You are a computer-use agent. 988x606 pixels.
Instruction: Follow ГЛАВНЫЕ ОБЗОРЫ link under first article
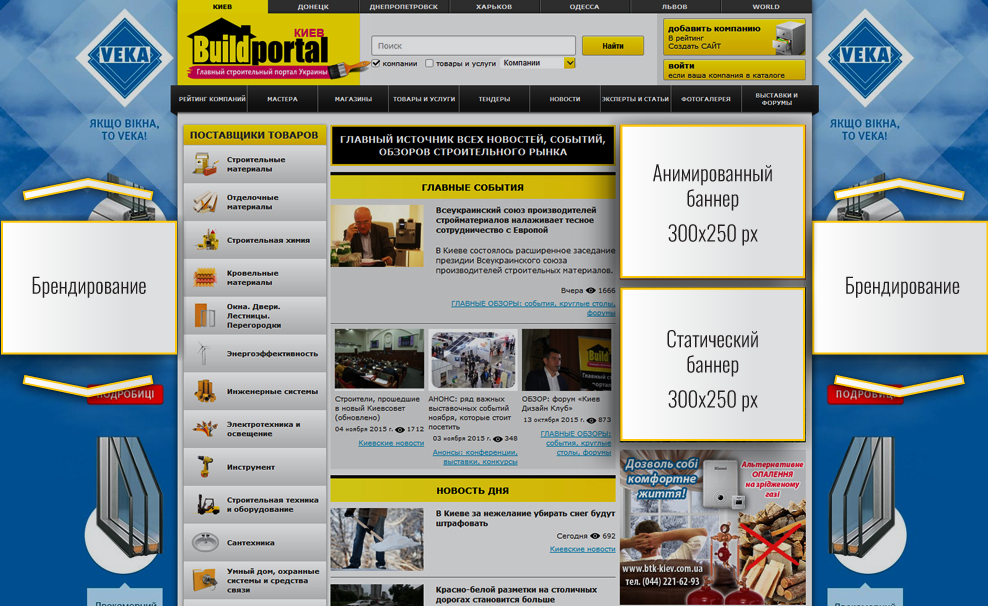533,307
